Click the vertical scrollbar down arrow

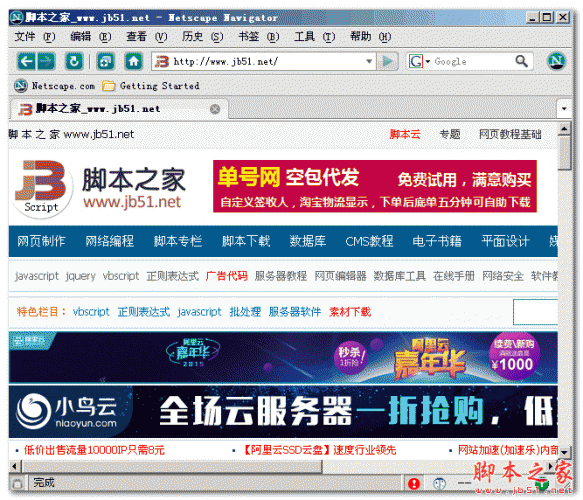pyautogui.click(x=564, y=452)
